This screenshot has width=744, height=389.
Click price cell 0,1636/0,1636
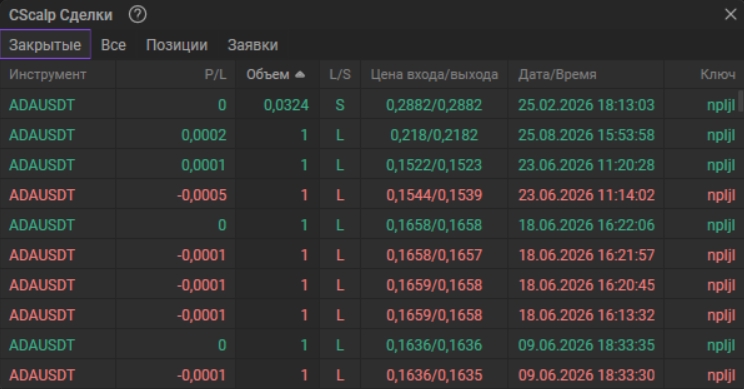click(x=434, y=345)
